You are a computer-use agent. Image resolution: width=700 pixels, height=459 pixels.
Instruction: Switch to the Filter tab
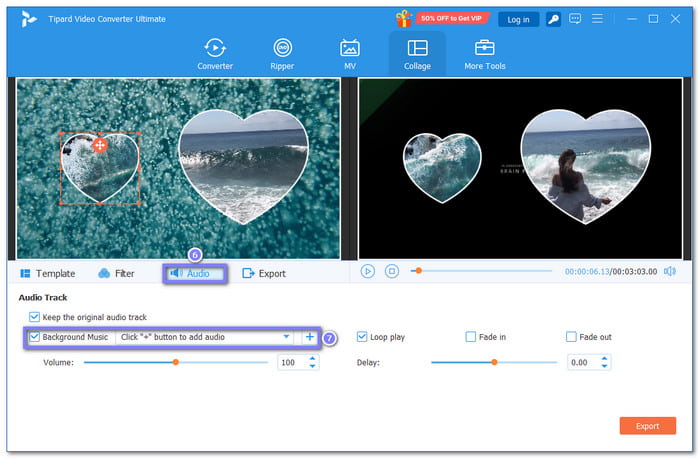coord(117,273)
